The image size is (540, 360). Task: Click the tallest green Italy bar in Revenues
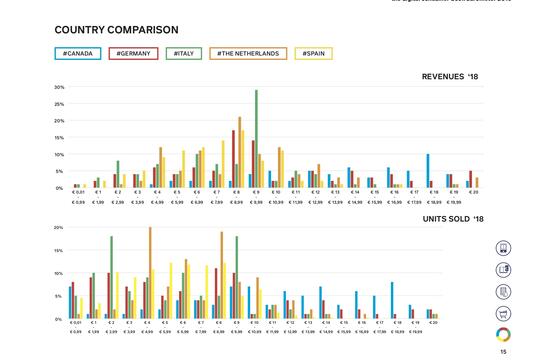click(x=256, y=139)
